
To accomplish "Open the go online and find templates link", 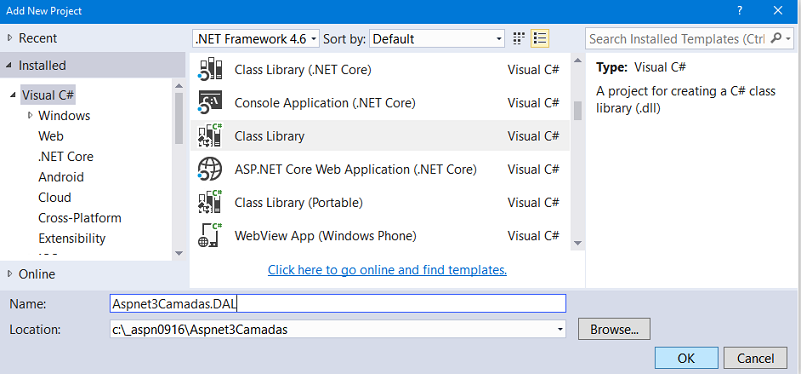I will click(387, 269).
